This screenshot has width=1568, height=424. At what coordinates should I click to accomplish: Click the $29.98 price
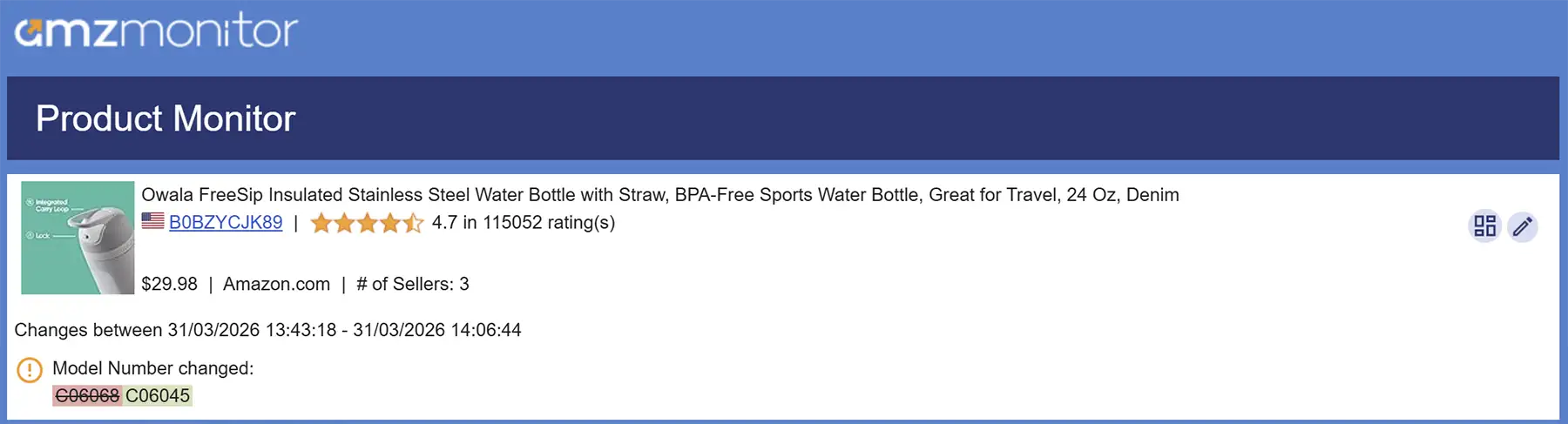(169, 284)
